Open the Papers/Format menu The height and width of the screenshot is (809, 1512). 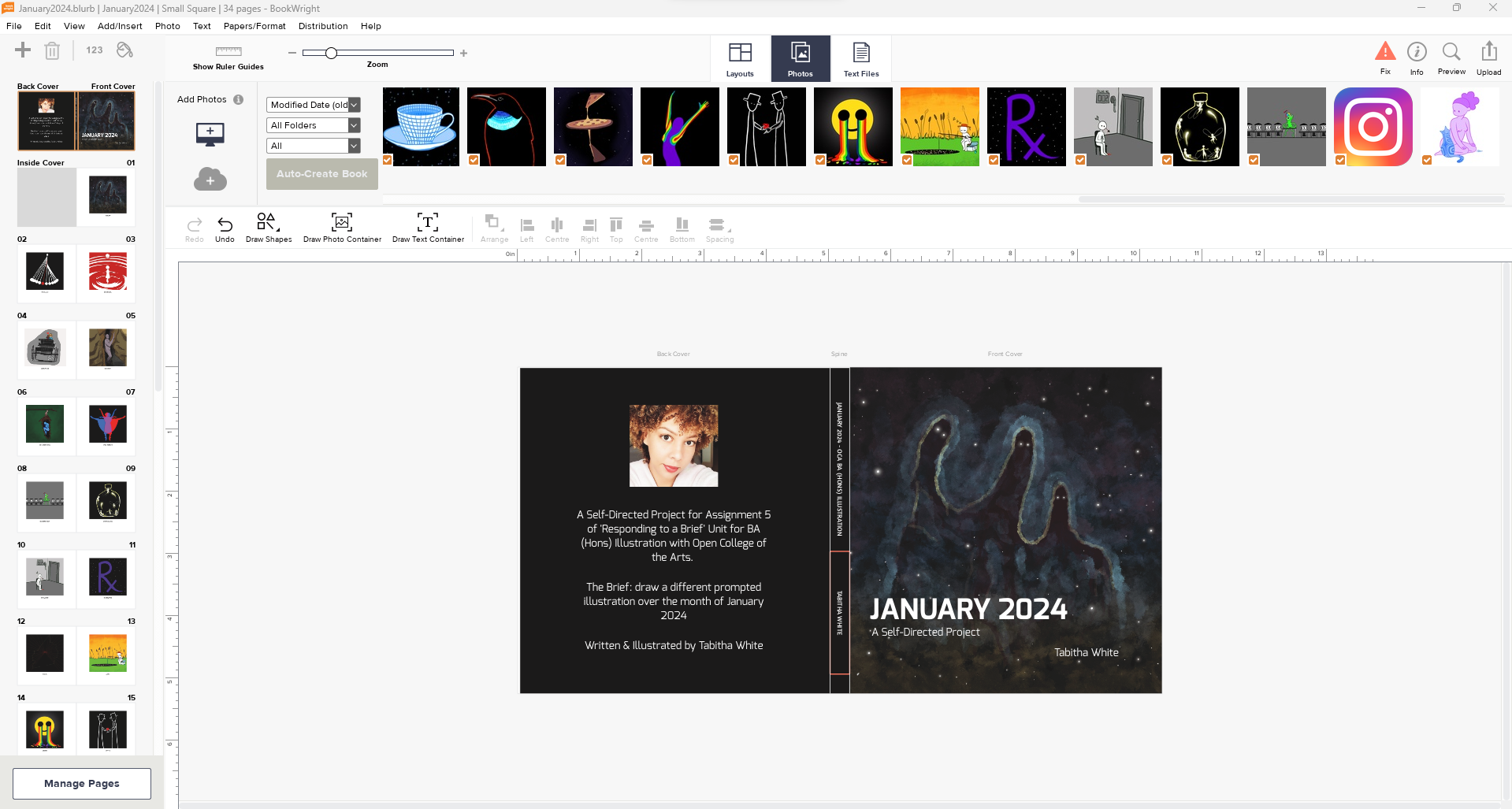pos(254,26)
